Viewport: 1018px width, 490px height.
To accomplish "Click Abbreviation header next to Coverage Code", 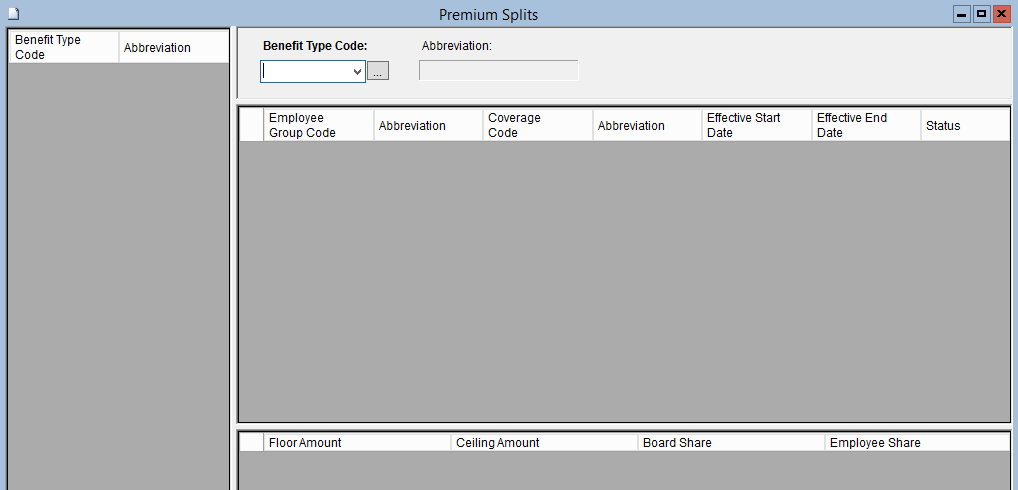I will point(647,125).
